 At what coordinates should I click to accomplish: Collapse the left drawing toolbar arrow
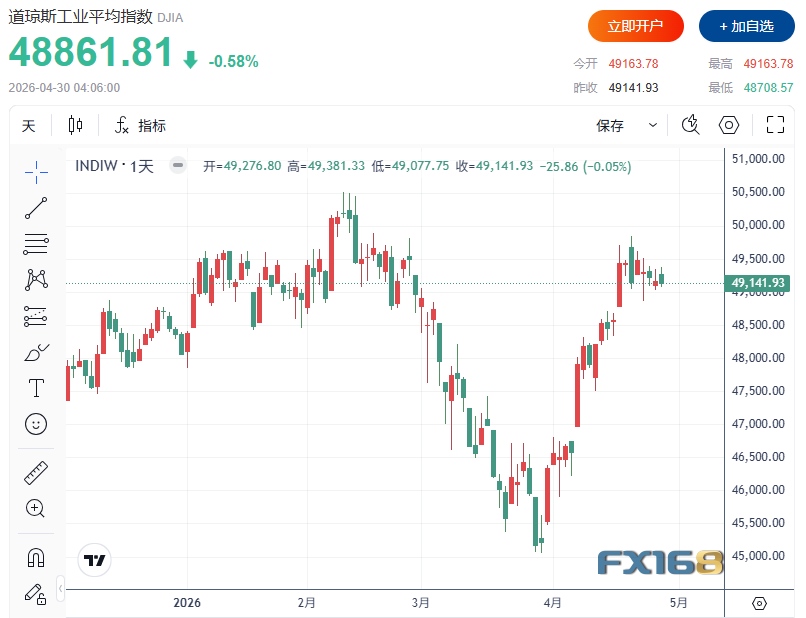coord(61,588)
